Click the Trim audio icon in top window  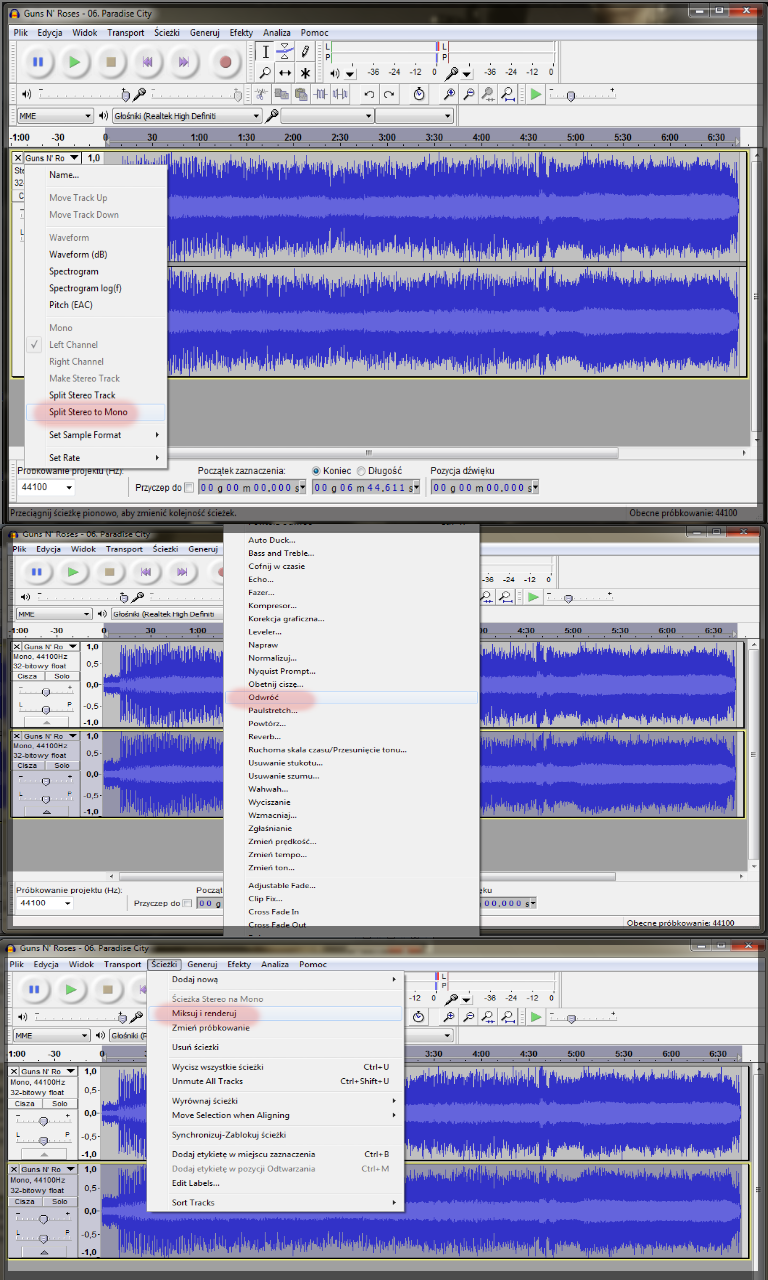(320, 94)
